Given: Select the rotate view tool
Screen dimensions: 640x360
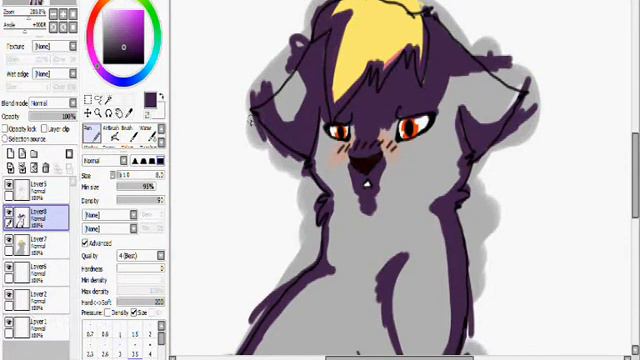Looking at the screenshot, I should tap(109, 113).
